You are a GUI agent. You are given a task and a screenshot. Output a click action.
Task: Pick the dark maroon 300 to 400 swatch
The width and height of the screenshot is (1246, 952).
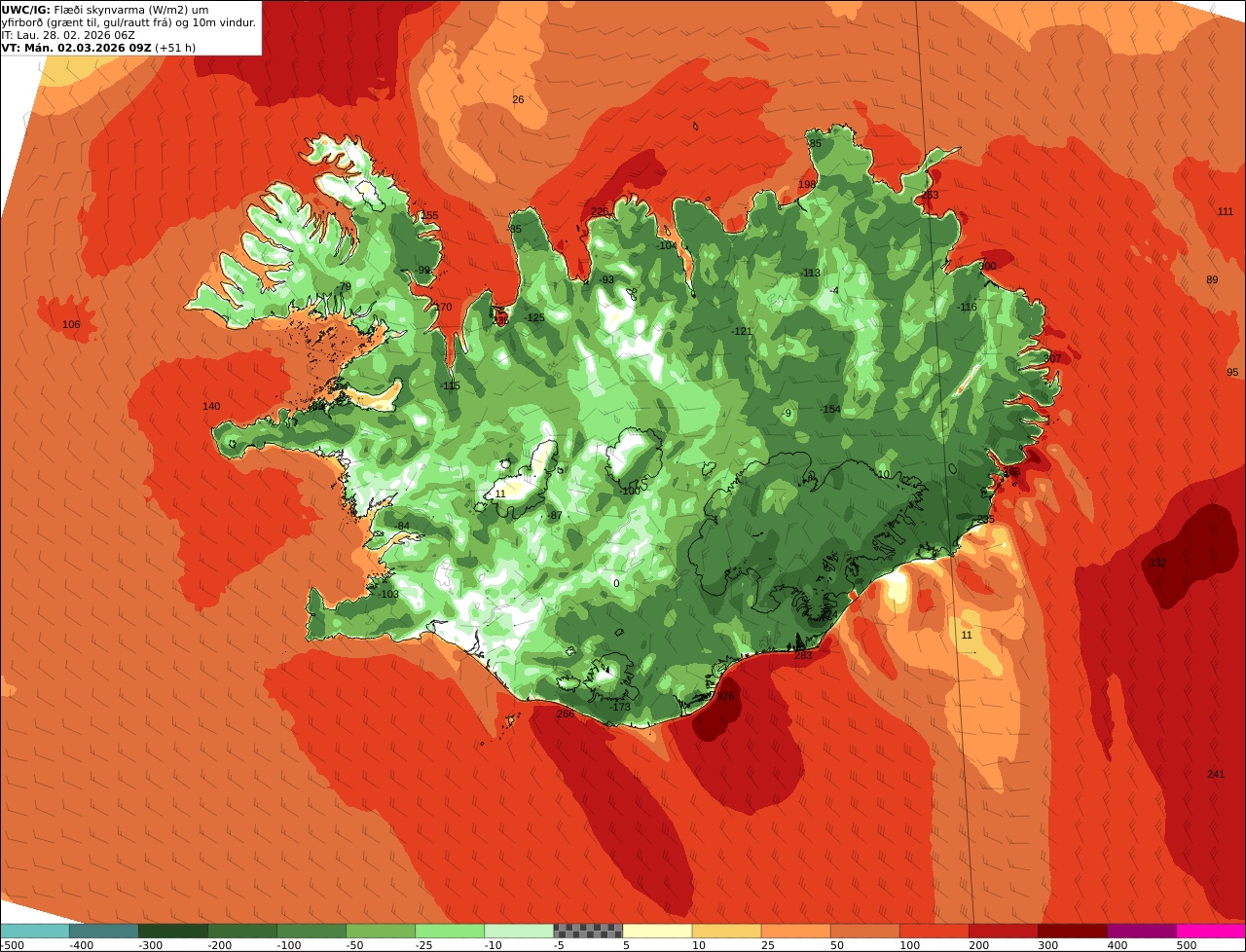coord(1072,931)
